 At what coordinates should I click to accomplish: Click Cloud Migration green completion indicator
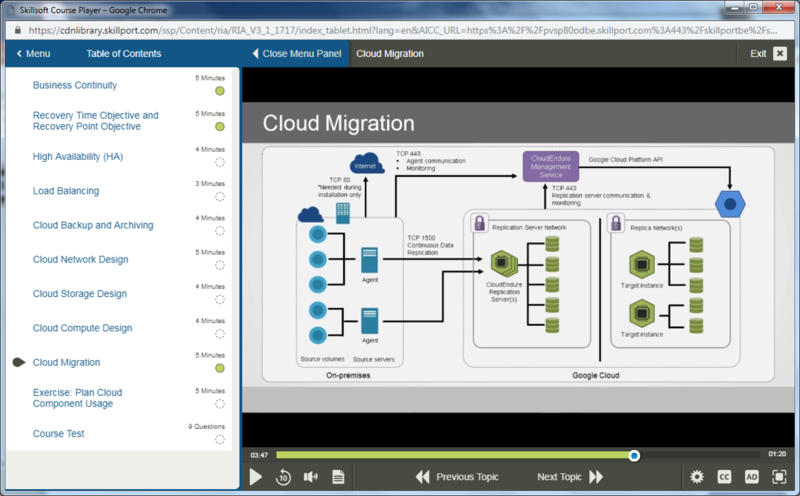click(220, 368)
